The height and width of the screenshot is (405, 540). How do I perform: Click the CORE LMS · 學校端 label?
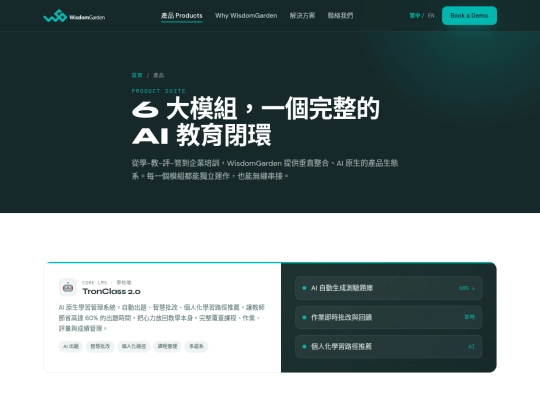click(x=106, y=282)
